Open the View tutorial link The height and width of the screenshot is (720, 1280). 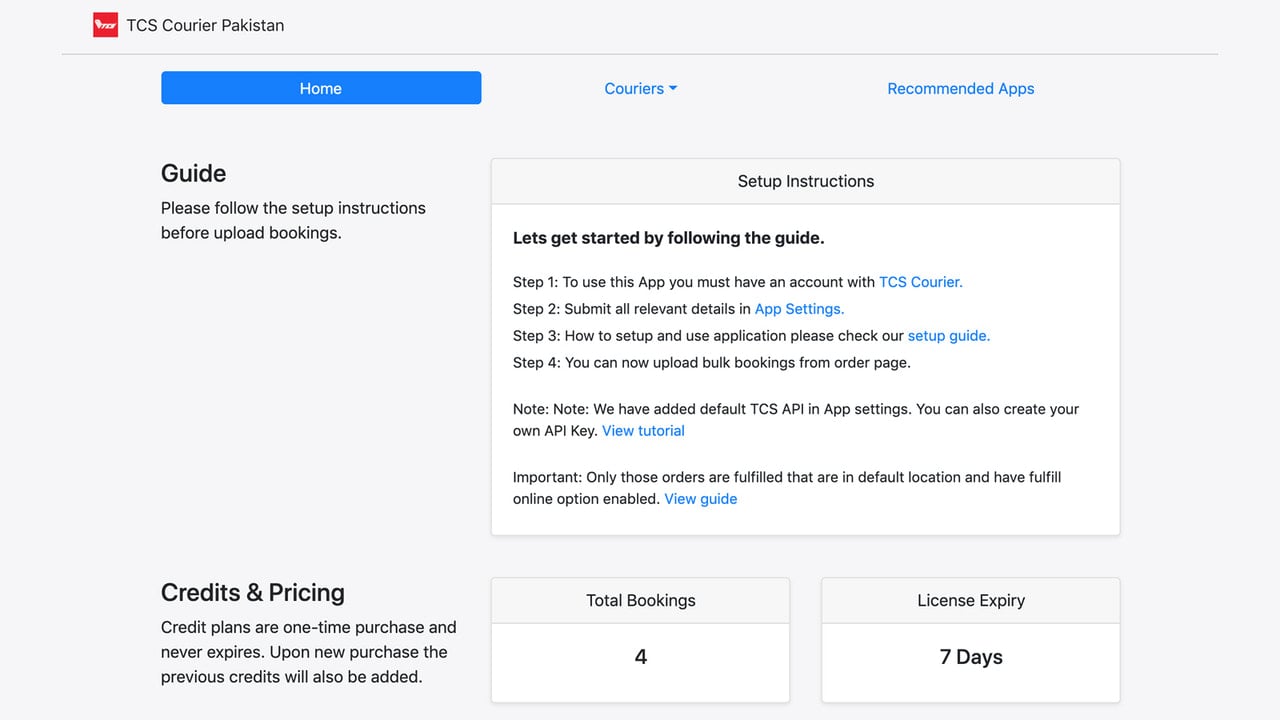[x=643, y=431]
